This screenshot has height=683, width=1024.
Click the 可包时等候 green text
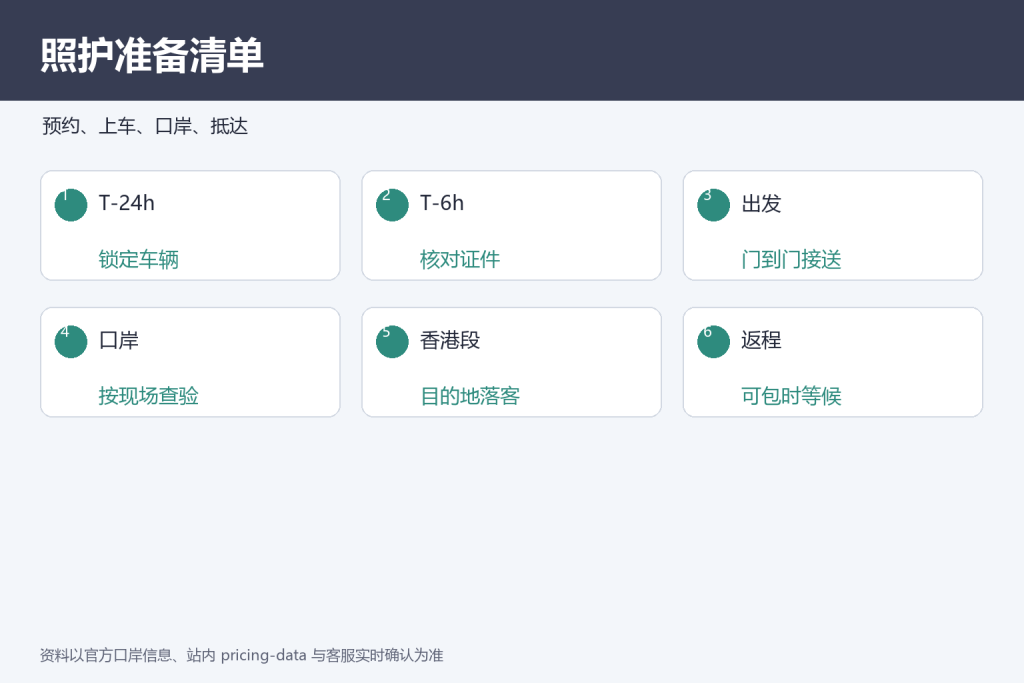[x=792, y=396]
